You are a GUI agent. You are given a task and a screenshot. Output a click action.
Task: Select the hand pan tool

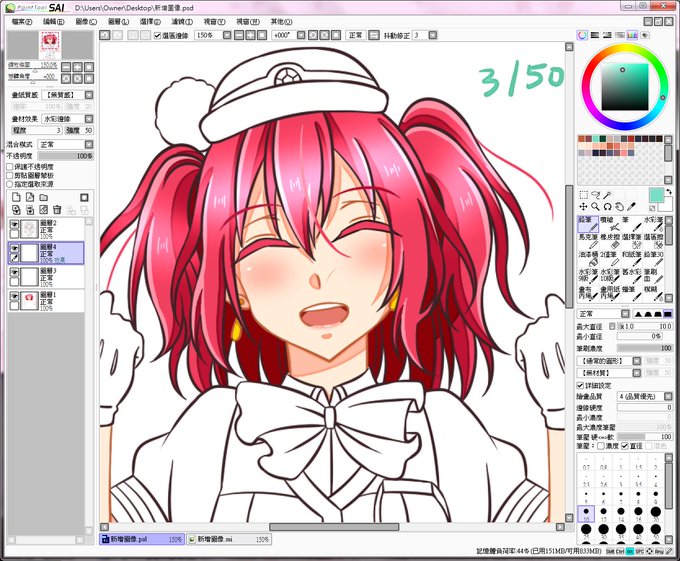[x=619, y=207]
